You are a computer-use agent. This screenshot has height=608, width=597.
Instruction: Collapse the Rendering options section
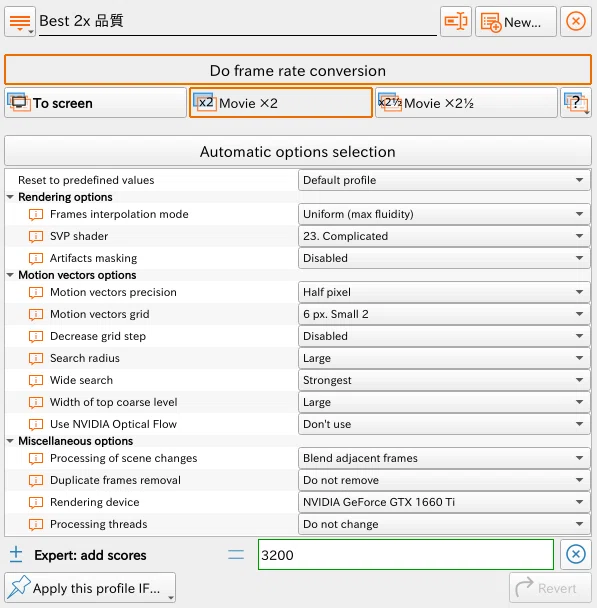pos(10,197)
